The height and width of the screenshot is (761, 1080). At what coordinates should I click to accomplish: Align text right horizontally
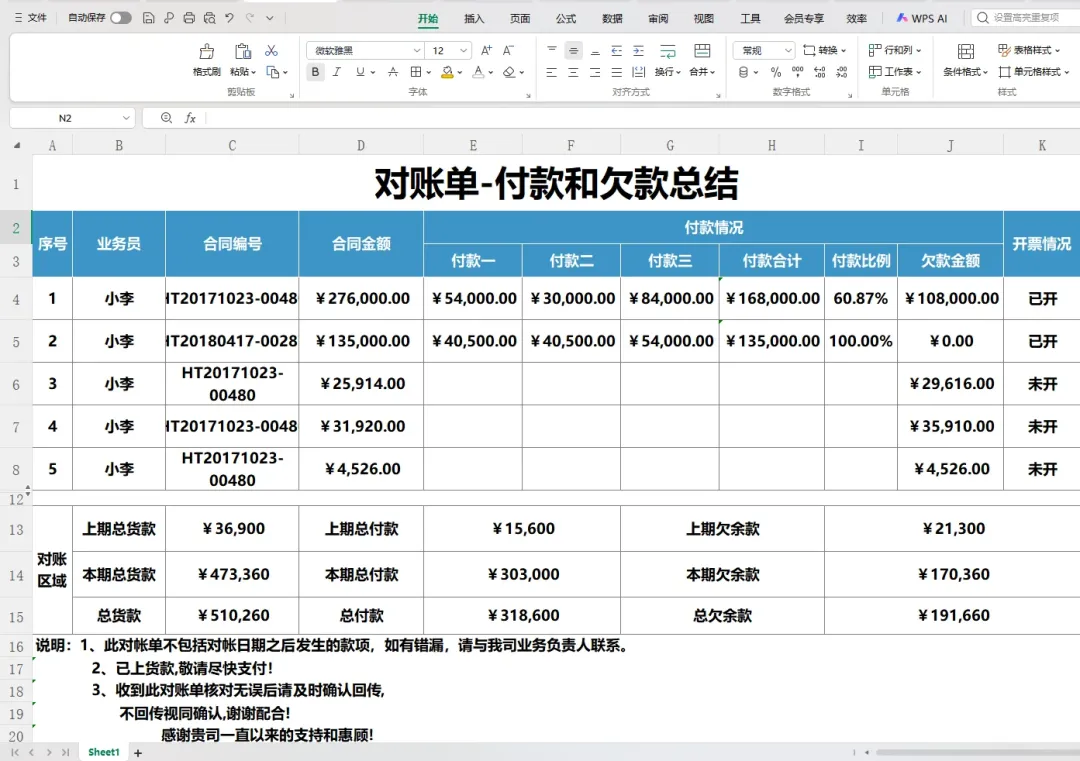click(595, 72)
